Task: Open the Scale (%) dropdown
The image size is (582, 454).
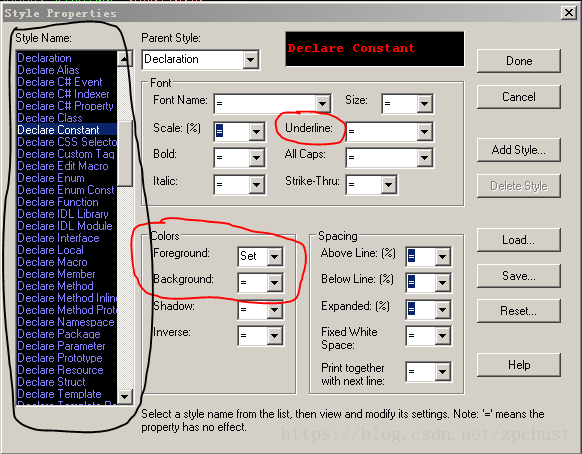Action: [256, 131]
